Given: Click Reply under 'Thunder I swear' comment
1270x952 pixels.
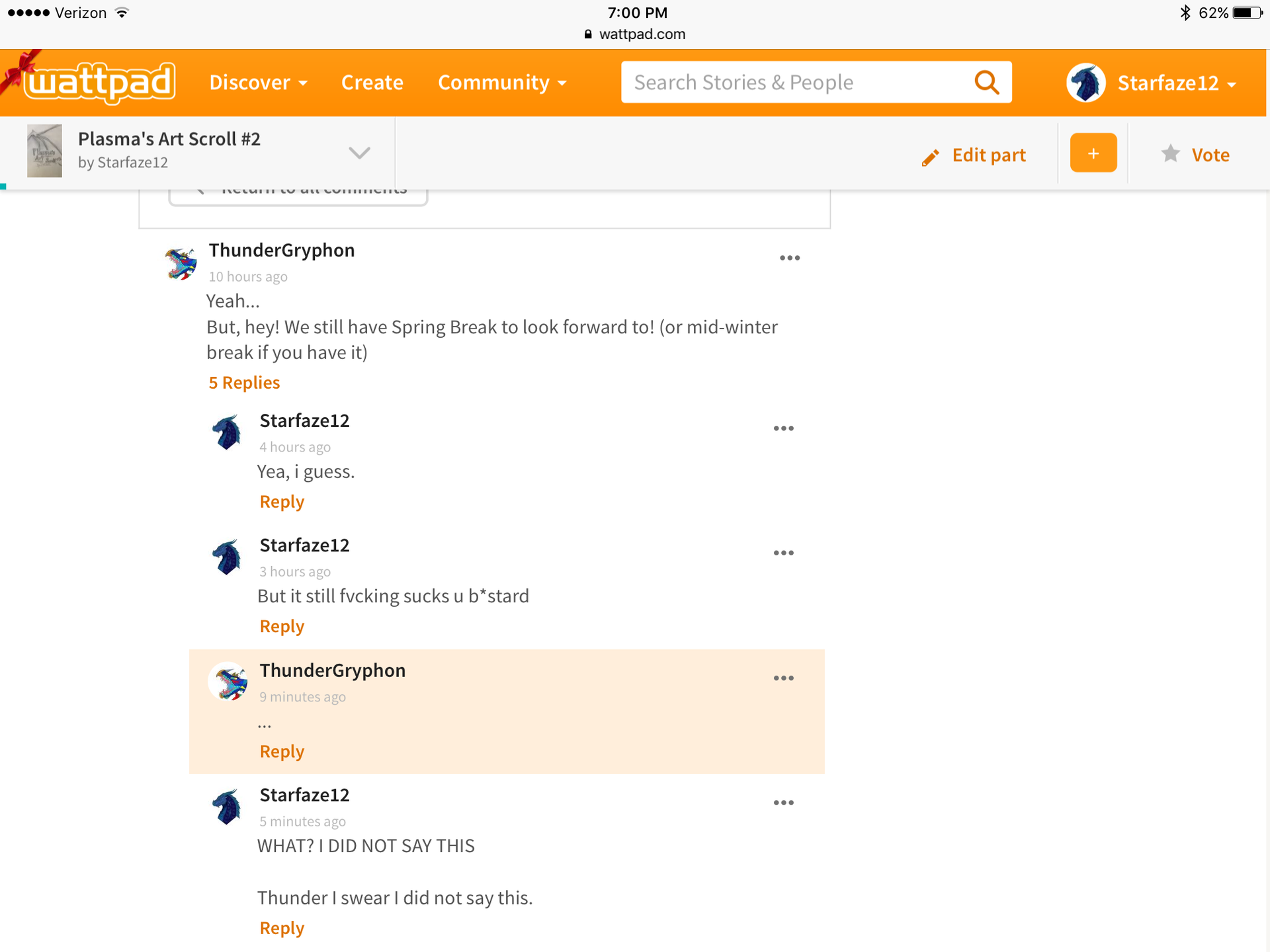Looking at the screenshot, I should (x=282, y=928).
